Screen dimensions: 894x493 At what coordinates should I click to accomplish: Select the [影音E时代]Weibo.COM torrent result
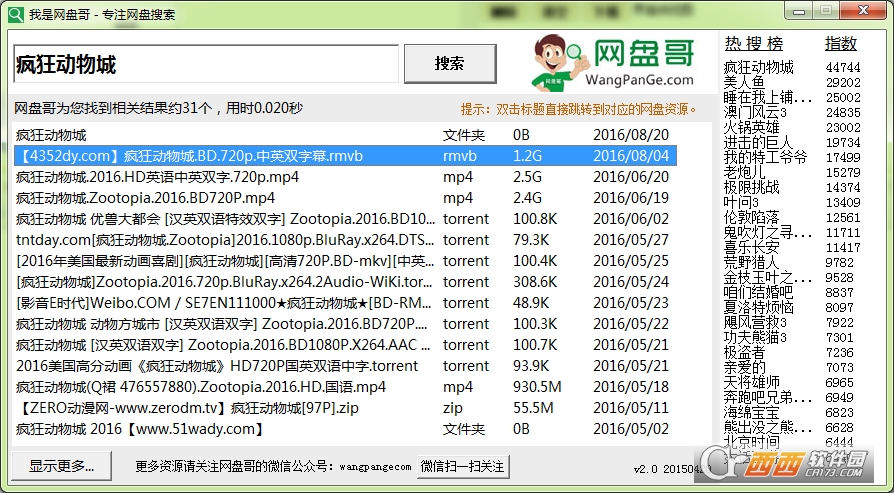coord(345,303)
